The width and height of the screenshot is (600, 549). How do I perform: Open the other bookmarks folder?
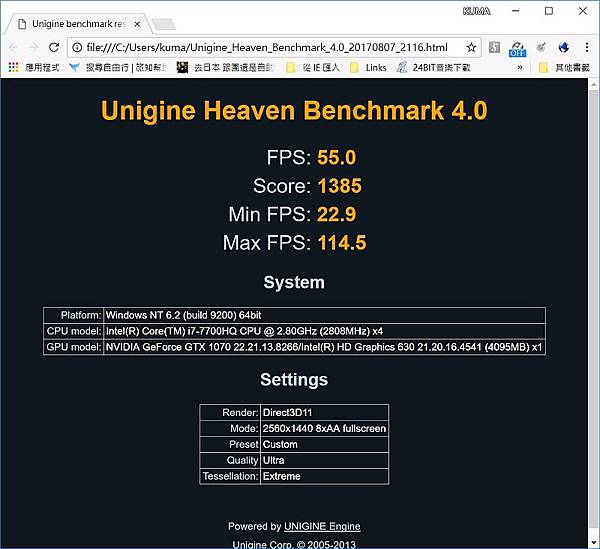point(564,68)
